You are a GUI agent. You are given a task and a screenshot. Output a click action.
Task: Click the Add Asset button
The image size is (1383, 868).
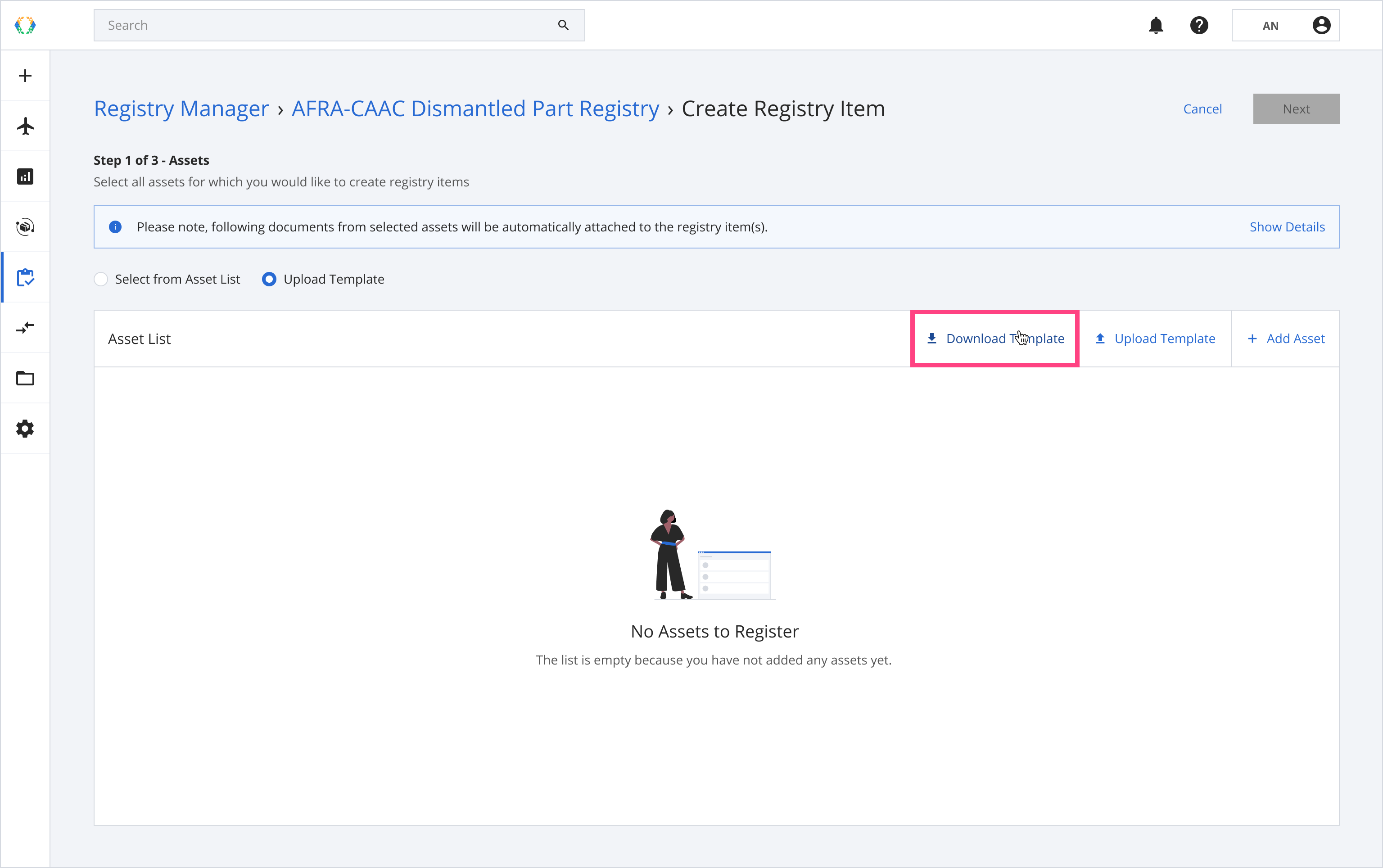tap(1285, 339)
